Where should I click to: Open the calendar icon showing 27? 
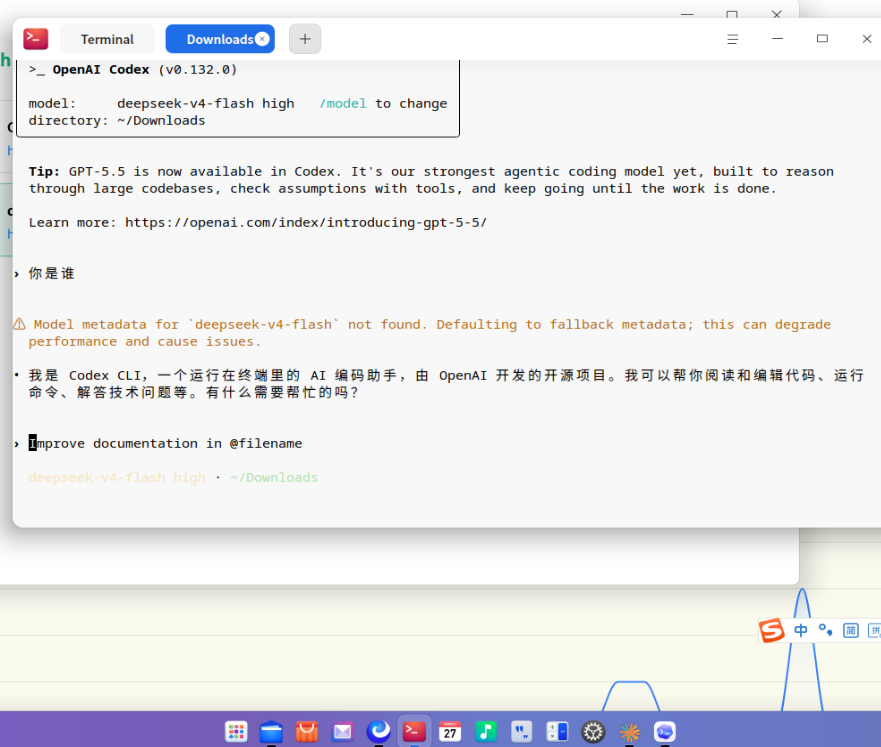(x=450, y=731)
